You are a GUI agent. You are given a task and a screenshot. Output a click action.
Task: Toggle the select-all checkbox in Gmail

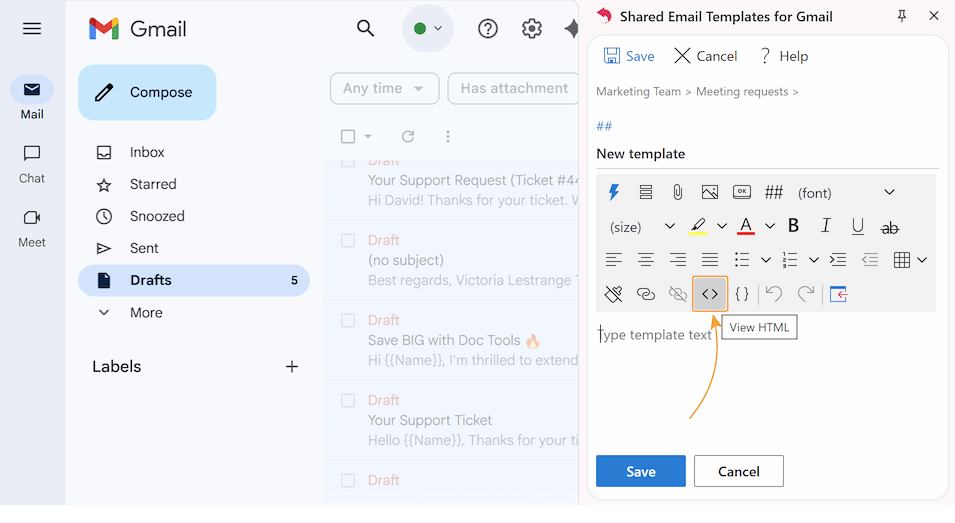(348, 136)
